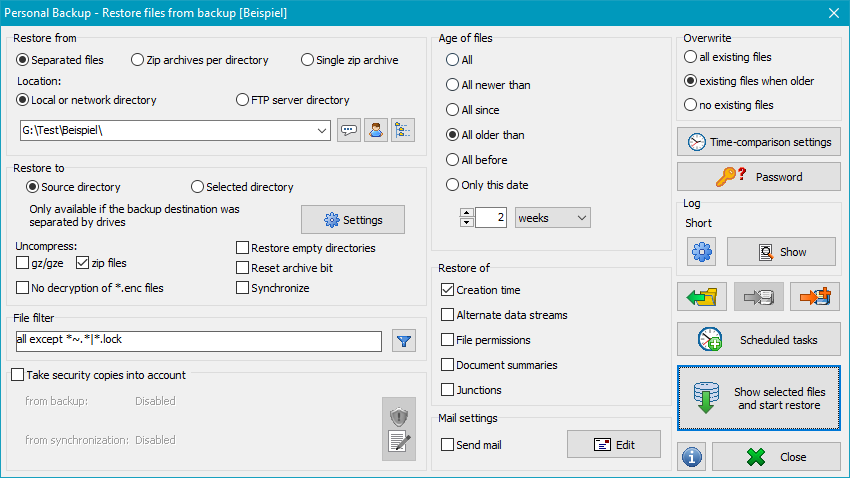Toggle Creation time checkbox
Image resolution: width=850 pixels, height=478 pixels.
(x=481, y=290)
